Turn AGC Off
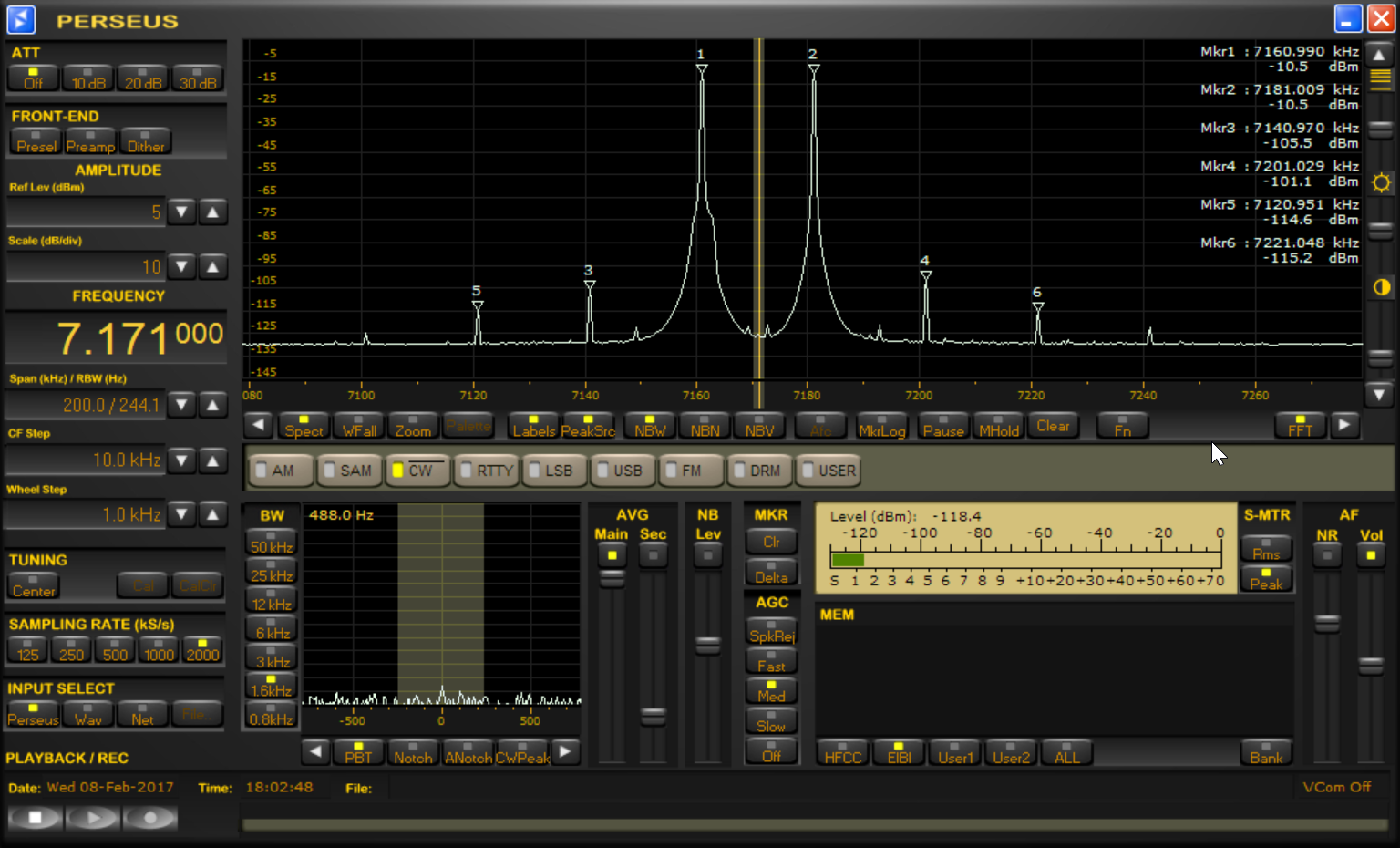Image resolution: width=1400 pixels, height=848 pixels. pos(771,752)
